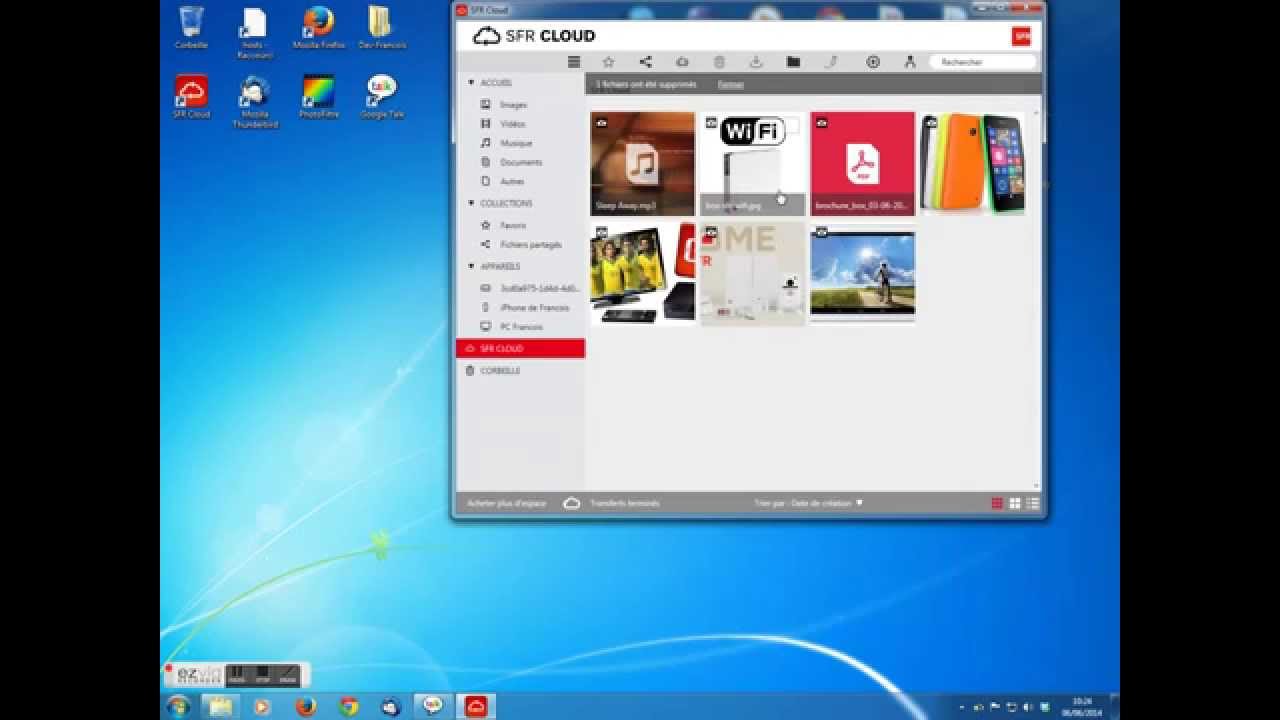The image size is (1280, 720).
Task: Click the Transferts terminés cloud status
Action: tap(612, 504)
